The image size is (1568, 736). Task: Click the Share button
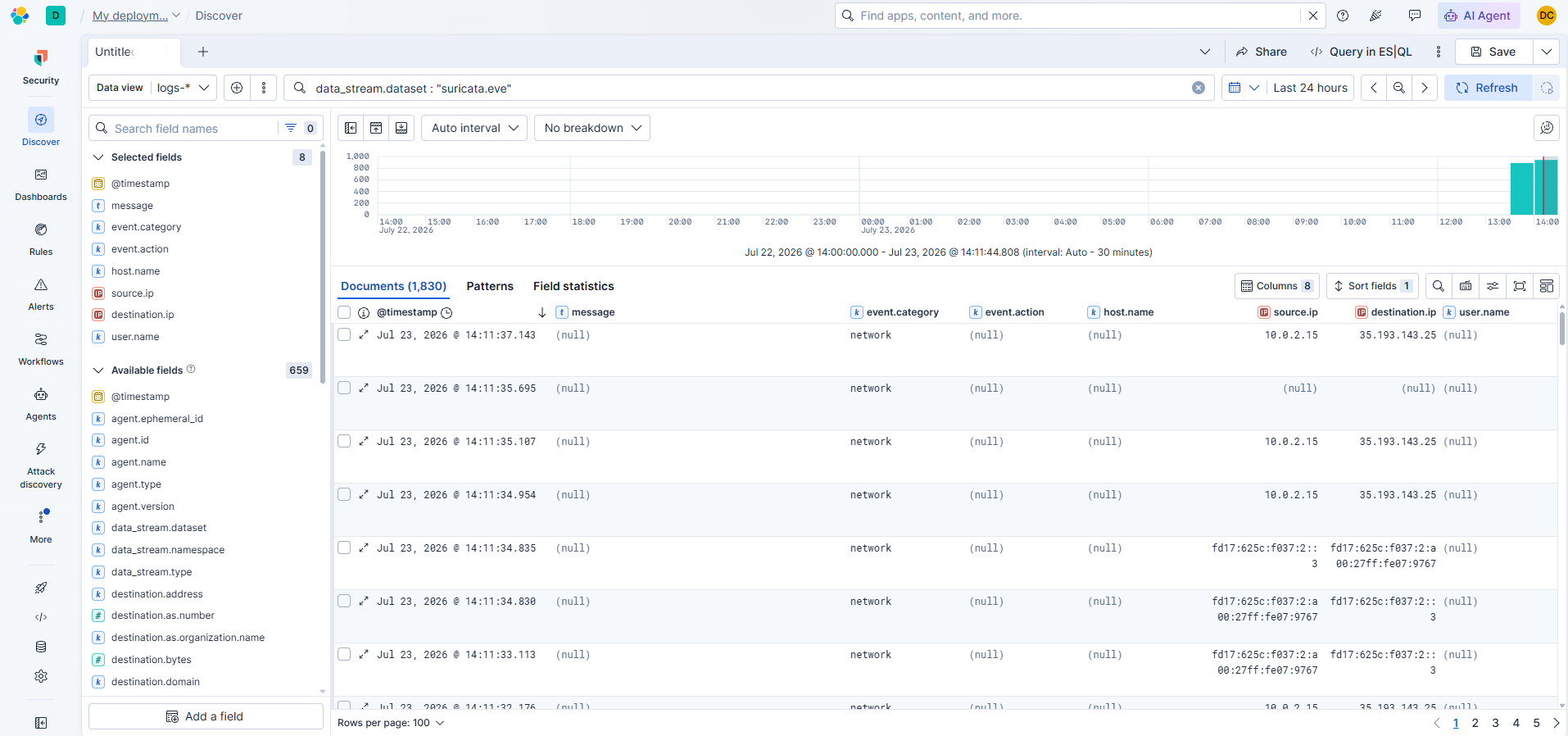[x=1262, y=52]
